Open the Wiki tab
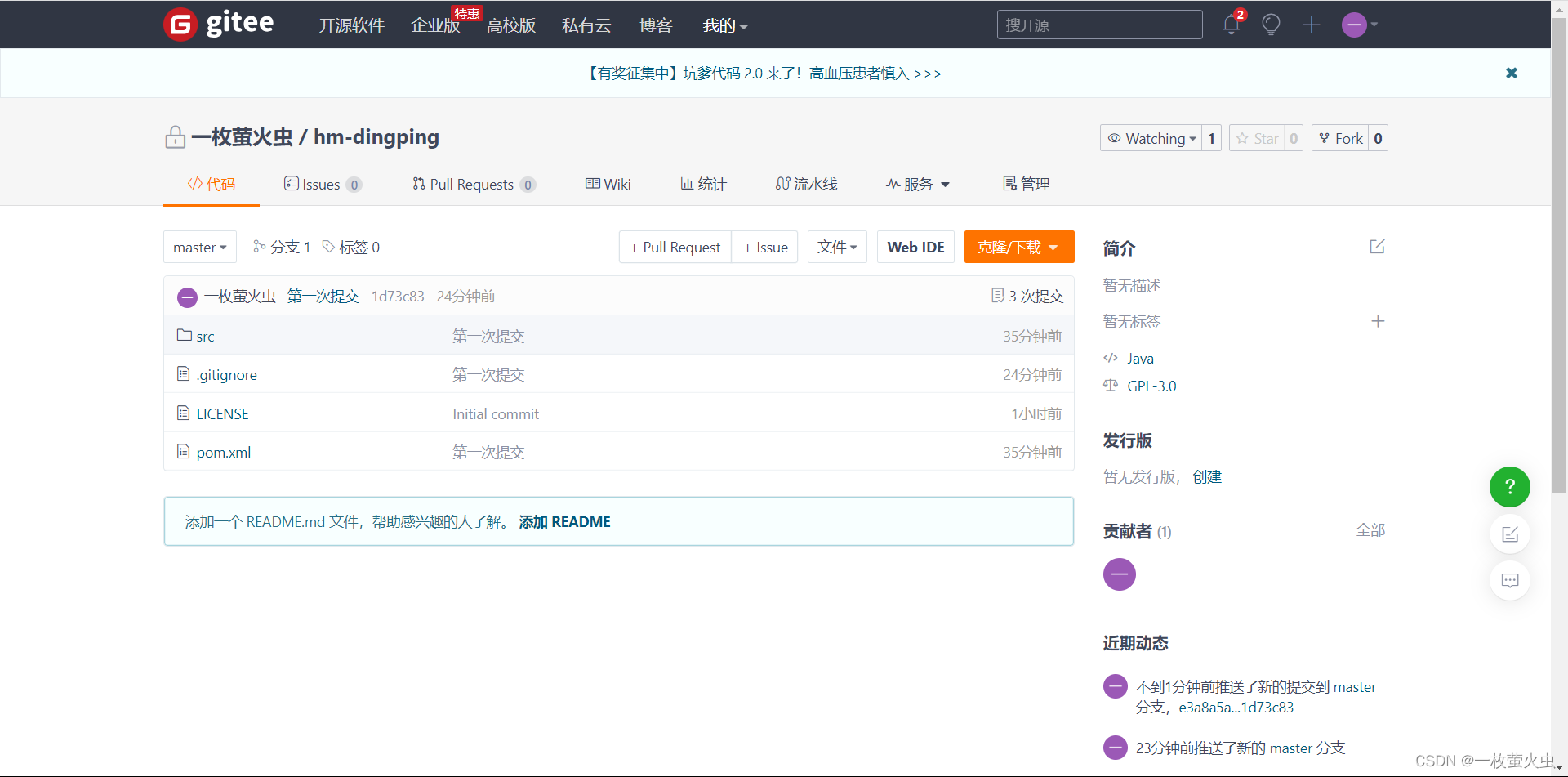The width and height of the screenshot is (1568, 777). click(608, 184)
